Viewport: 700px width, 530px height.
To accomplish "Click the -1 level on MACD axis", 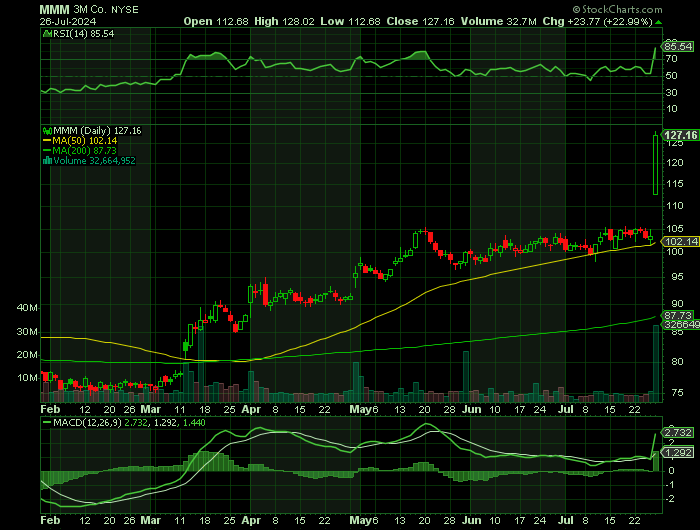I will click(670, 485).
